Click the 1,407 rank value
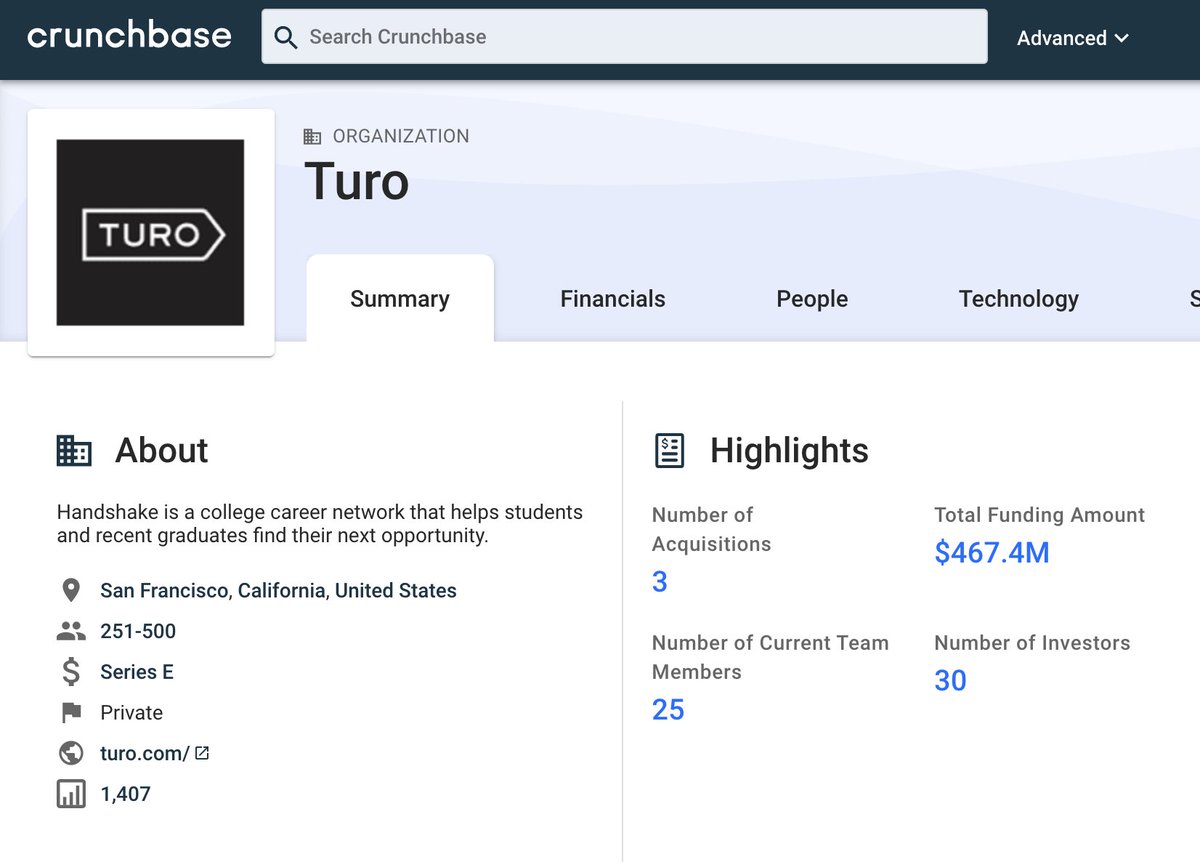Screen dimensions: 1200x862 pos(125,794)
